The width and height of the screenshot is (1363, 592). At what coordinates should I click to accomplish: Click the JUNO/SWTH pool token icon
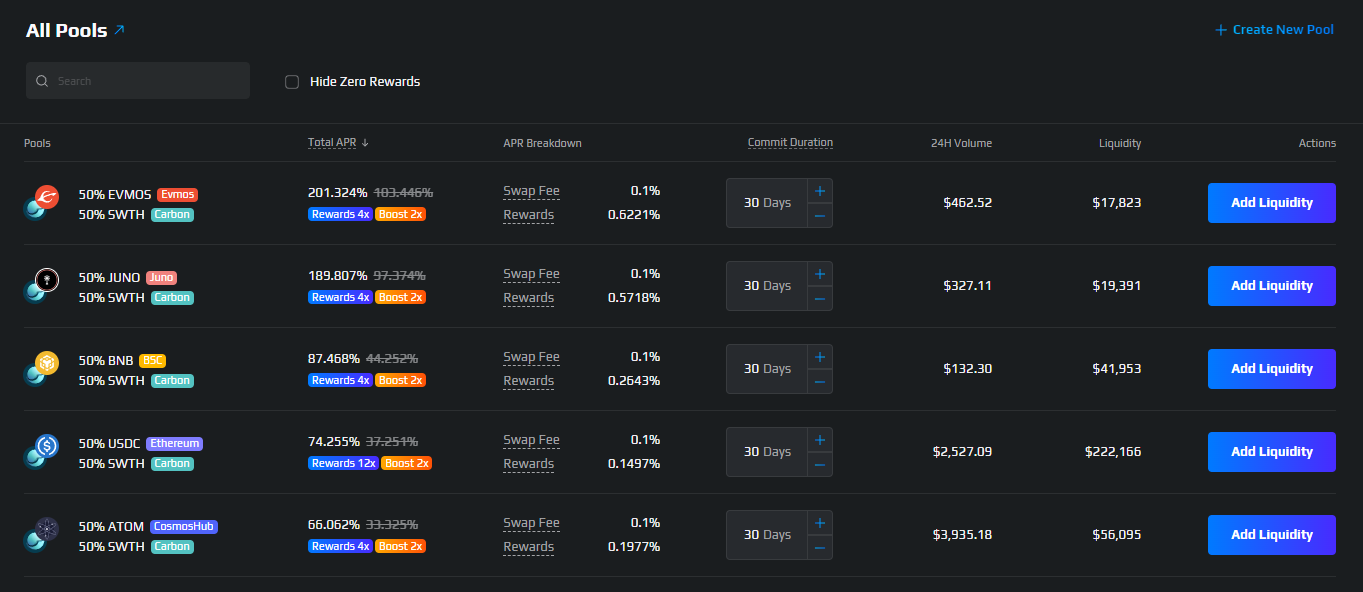coord(42,285)
